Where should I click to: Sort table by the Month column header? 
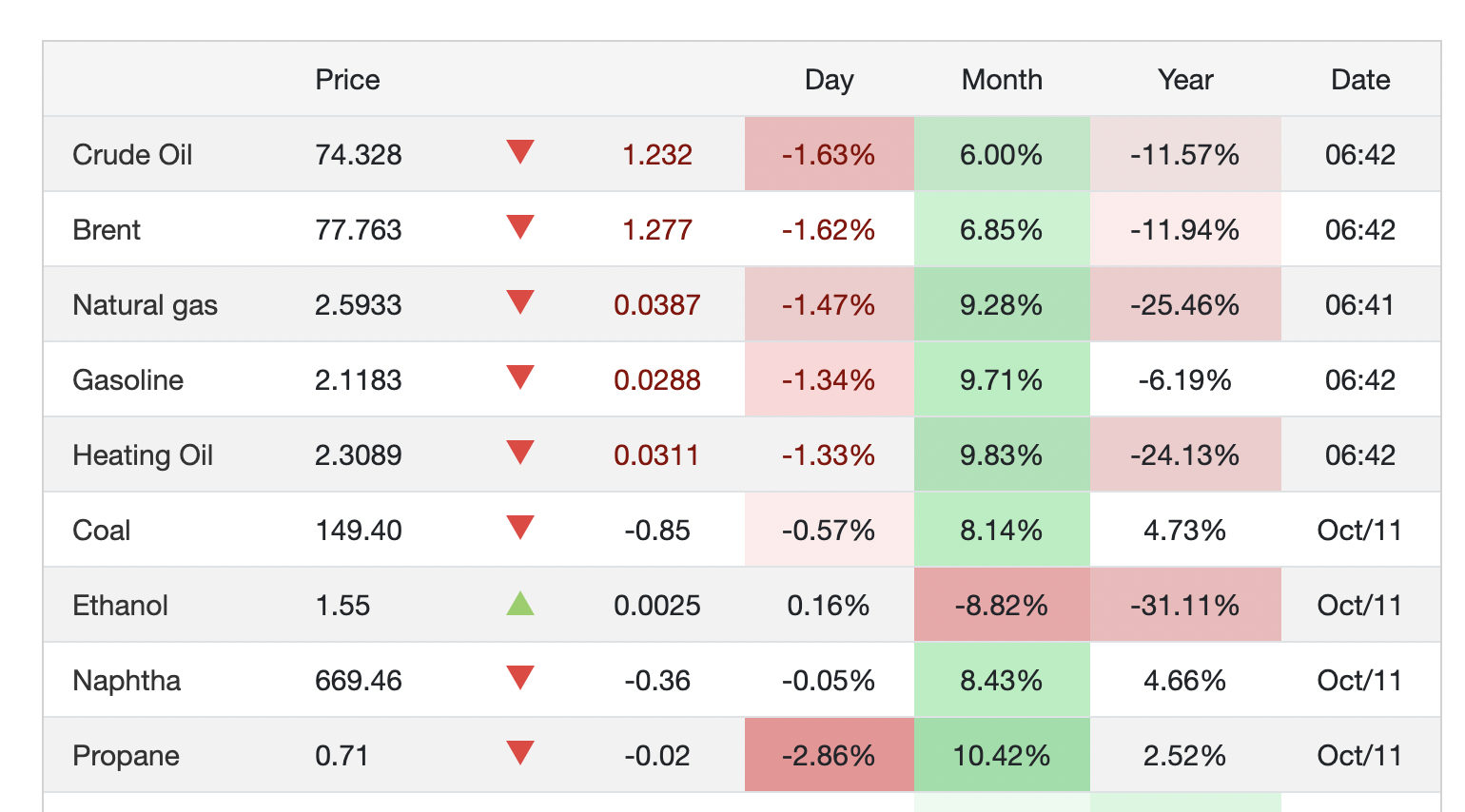[x=1002, y=79]
